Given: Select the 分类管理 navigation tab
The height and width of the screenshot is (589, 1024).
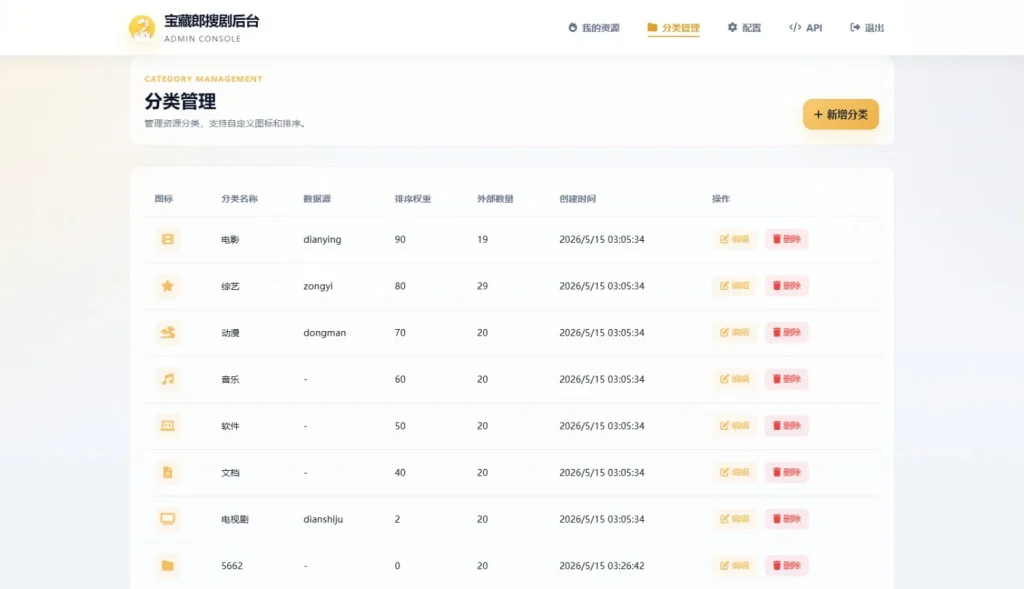Looking at the screenshot, I should pyautogui.click(x=673, y=27).
